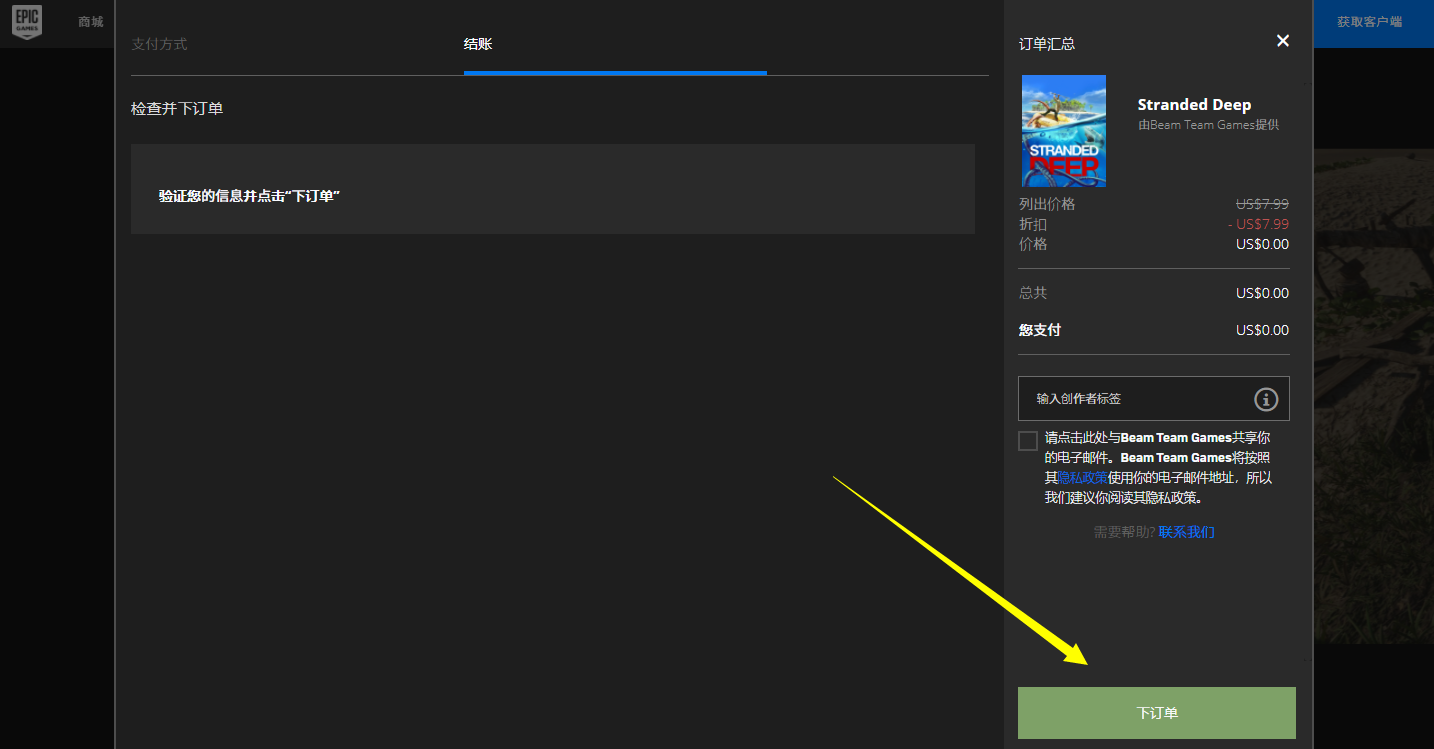Open the 商城 menu item

pos(91,22)
